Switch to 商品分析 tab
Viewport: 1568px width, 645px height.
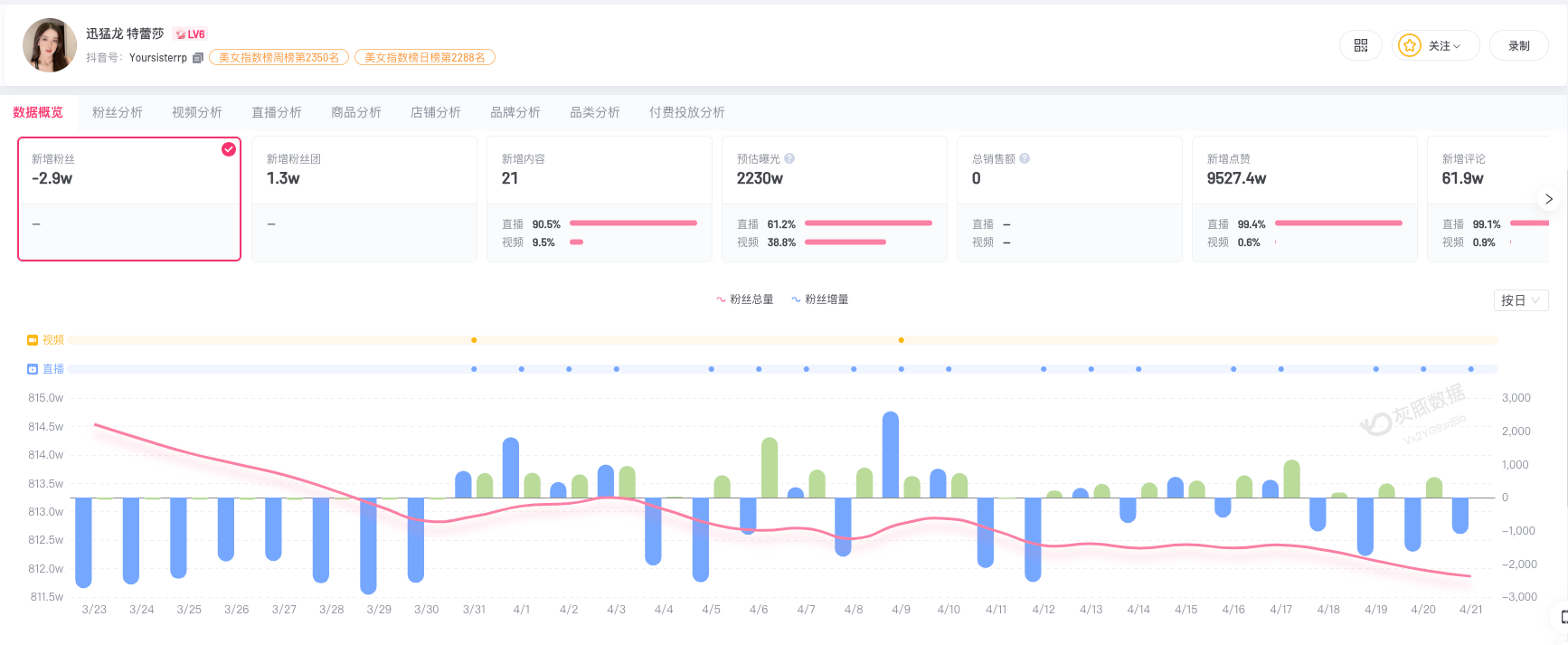click(x=356, y=112)
